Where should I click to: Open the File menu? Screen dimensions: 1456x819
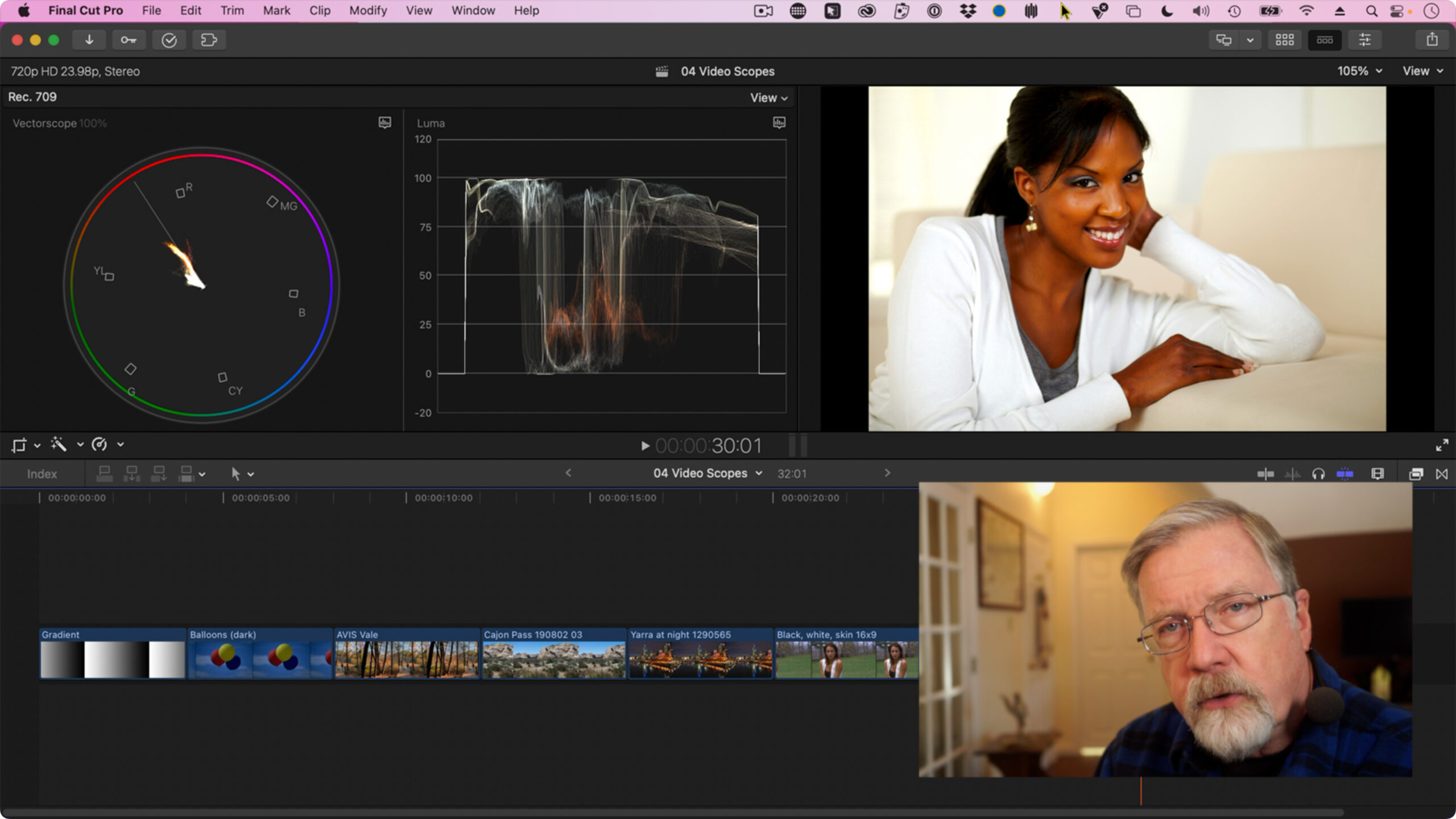pos(151,10)
